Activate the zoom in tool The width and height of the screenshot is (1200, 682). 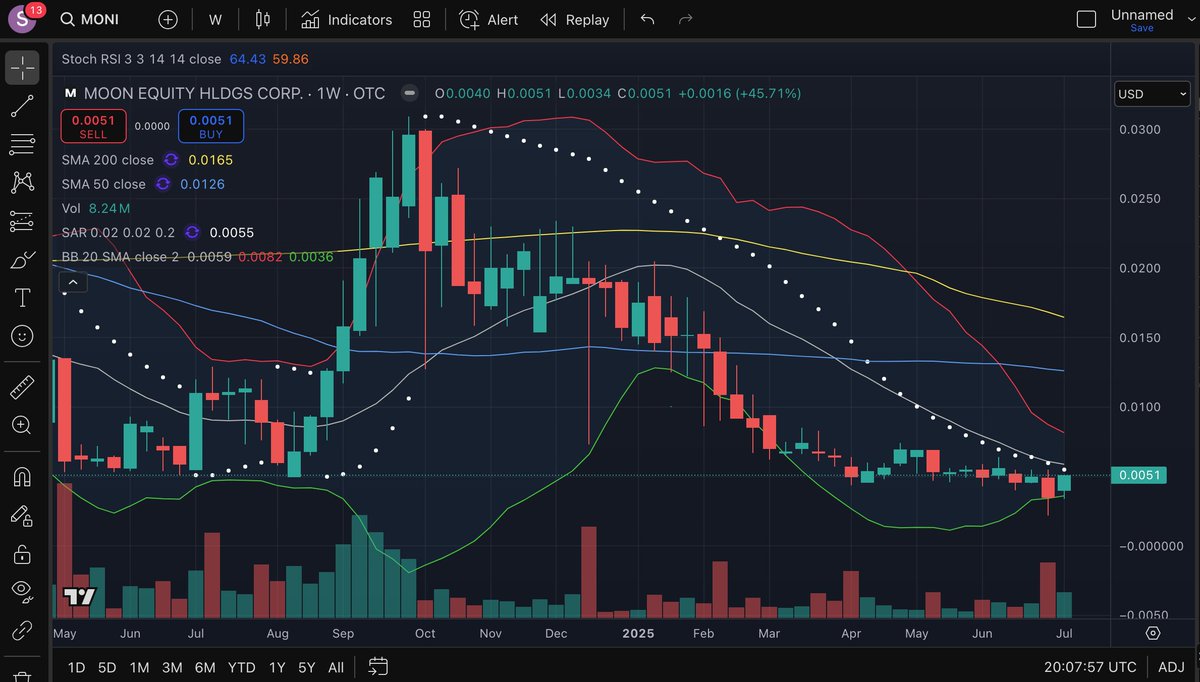tap(22, 425)
